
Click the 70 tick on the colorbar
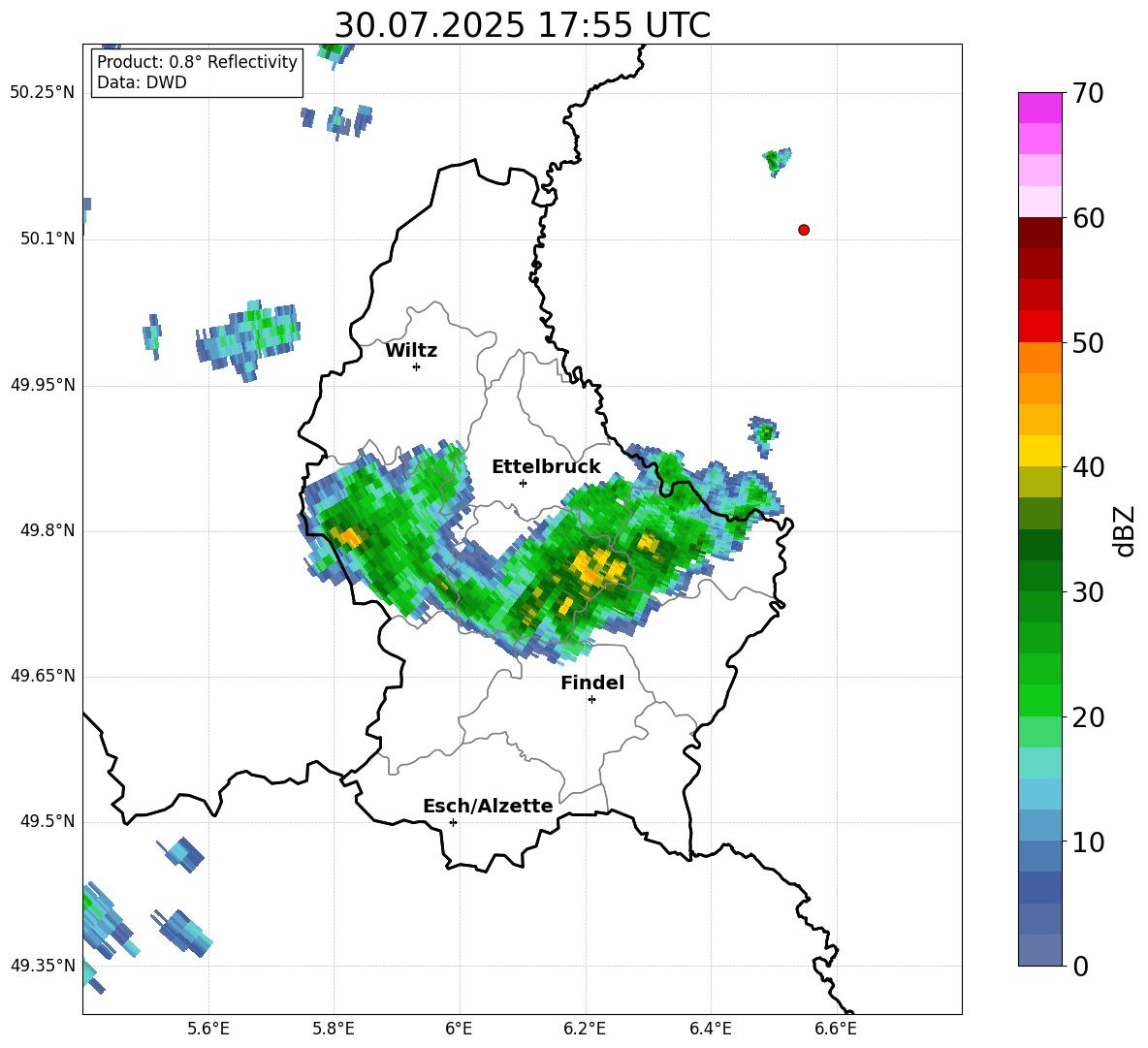[1087, 93]
